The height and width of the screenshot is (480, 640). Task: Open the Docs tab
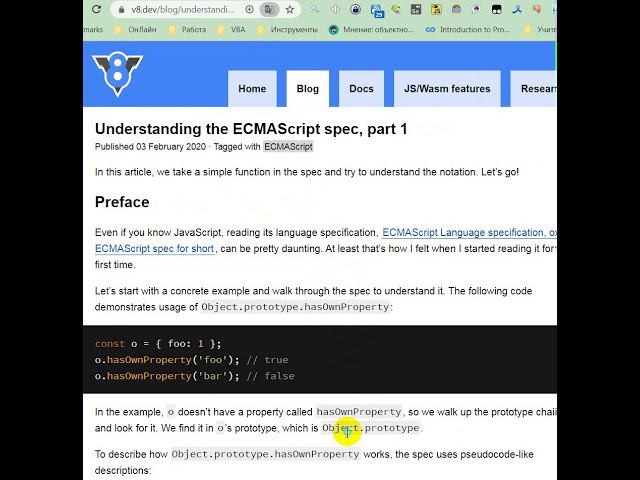(x=361, y=89)
